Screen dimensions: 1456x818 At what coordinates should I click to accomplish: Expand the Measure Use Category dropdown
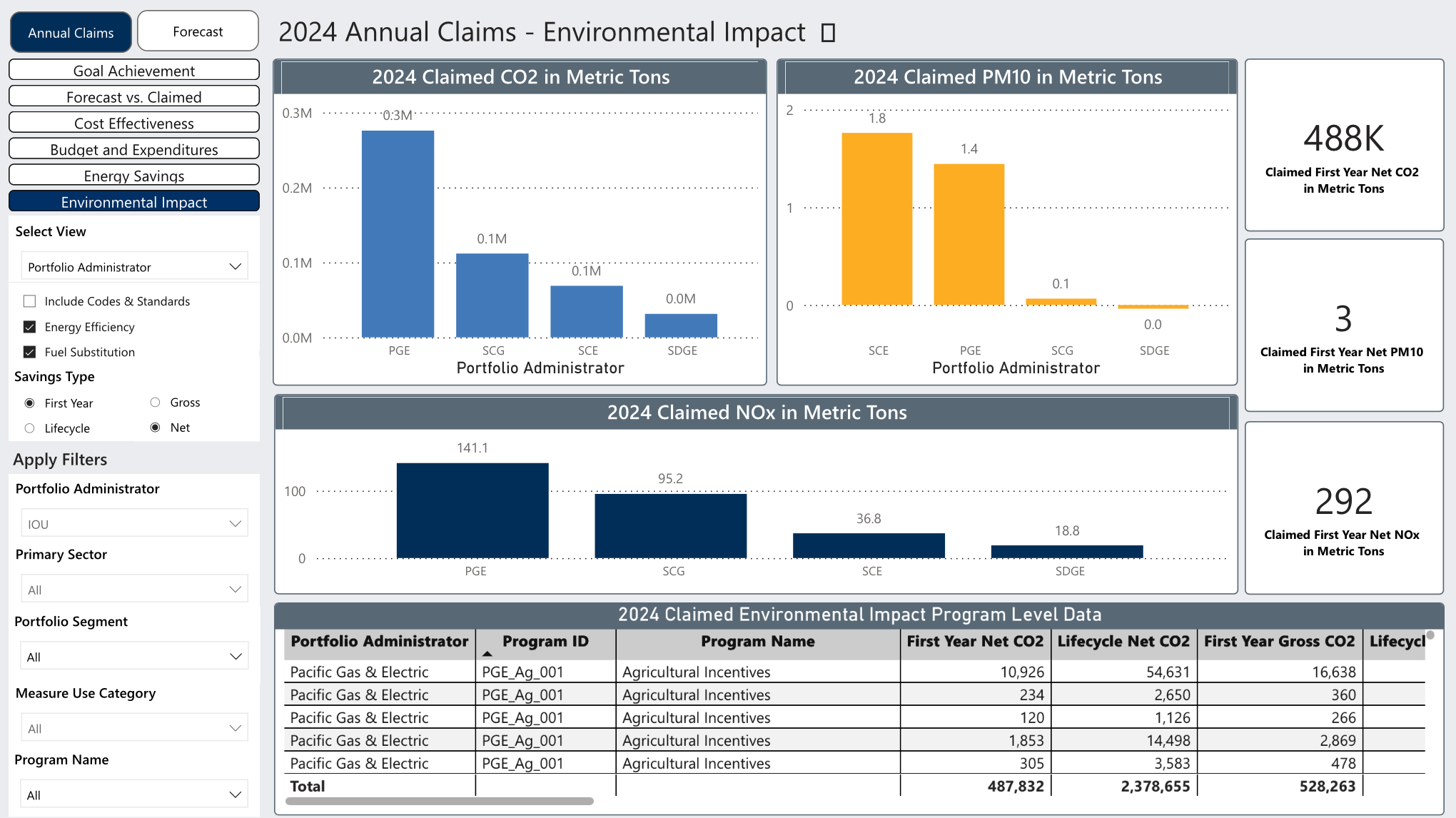pyautogui.click(x=135, y=727)
